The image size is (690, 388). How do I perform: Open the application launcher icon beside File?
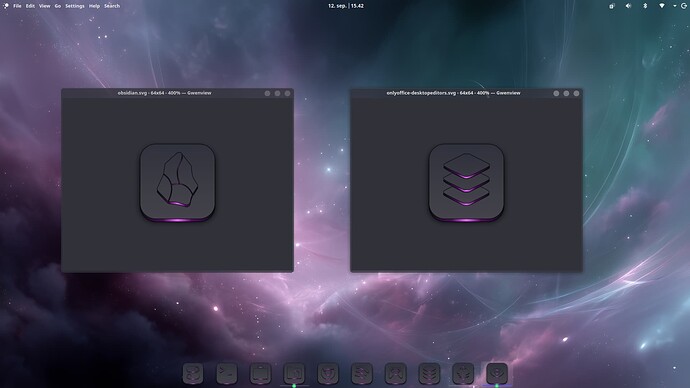(6, 6)
